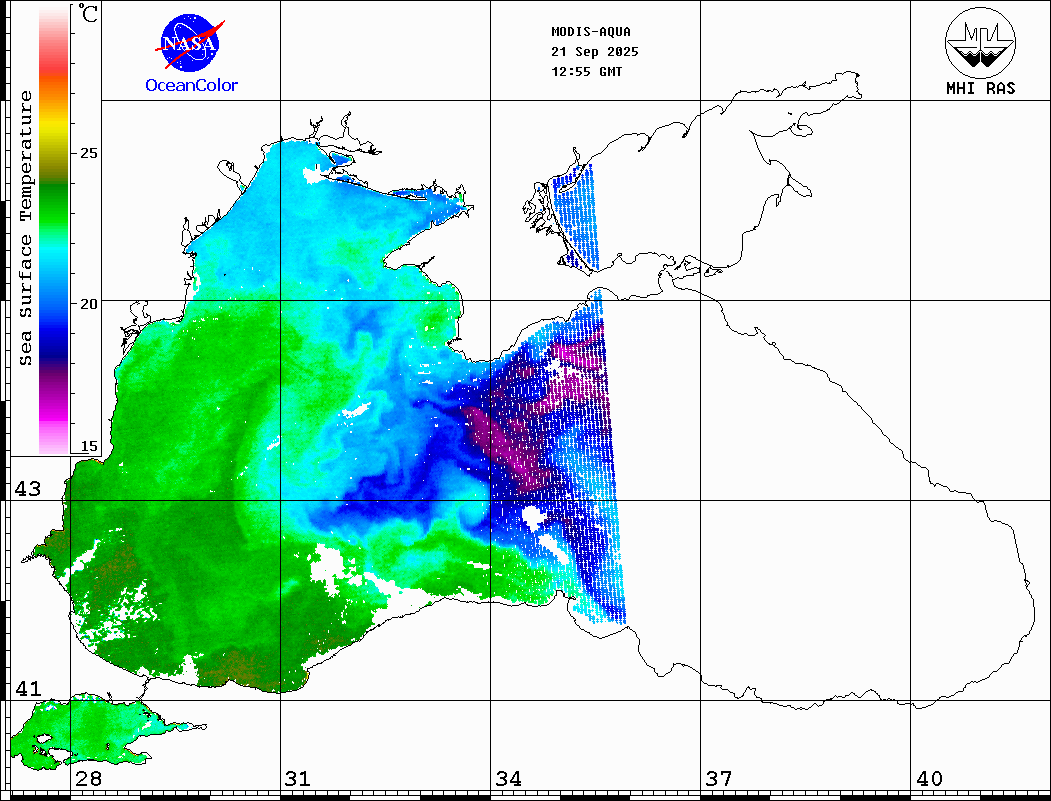This screenshot has height=801, width=1051.
Task: Click the MHI RAS circular emblem
Action: coord(980,40)
